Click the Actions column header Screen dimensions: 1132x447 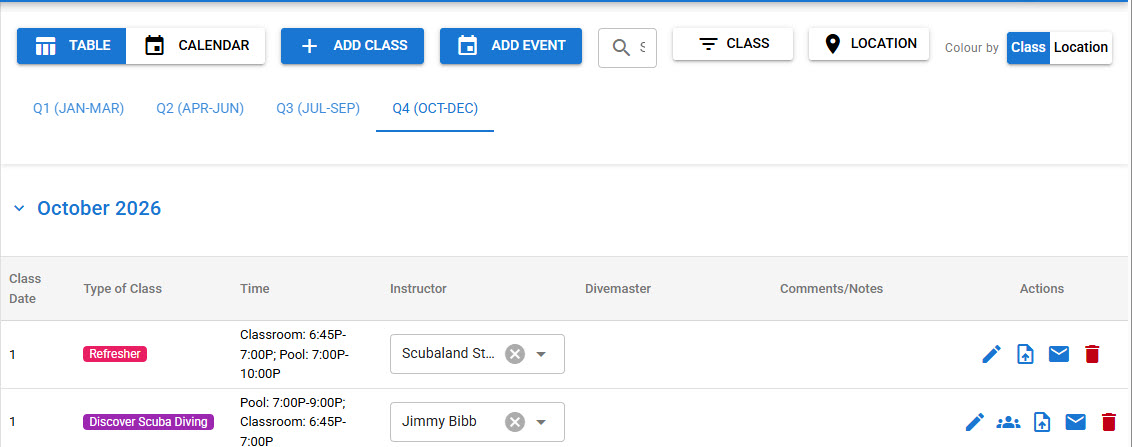tap(1042, 289)
